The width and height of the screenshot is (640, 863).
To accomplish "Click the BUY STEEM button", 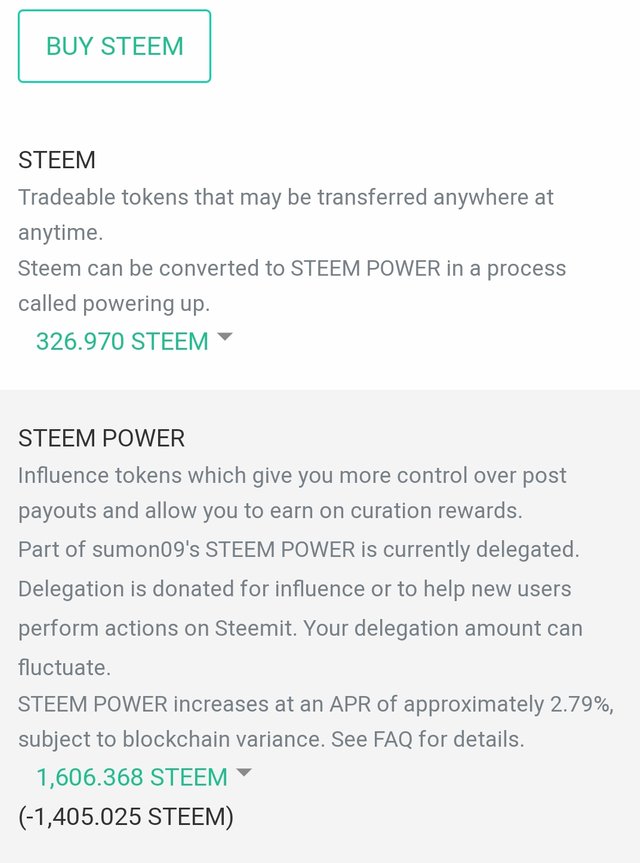I will click(x=114, y=46).
